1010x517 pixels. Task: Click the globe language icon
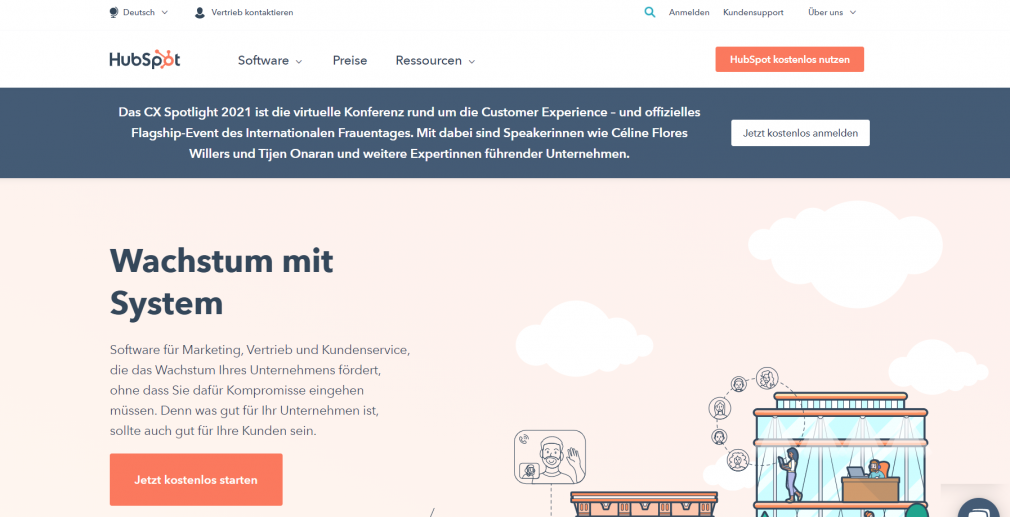(x=114, y=12)
